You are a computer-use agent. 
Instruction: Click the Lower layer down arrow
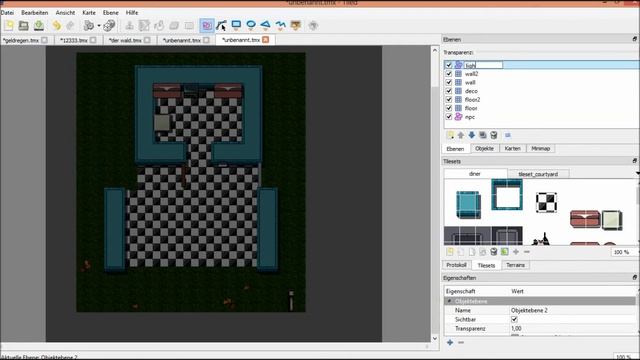pos(472,135)
